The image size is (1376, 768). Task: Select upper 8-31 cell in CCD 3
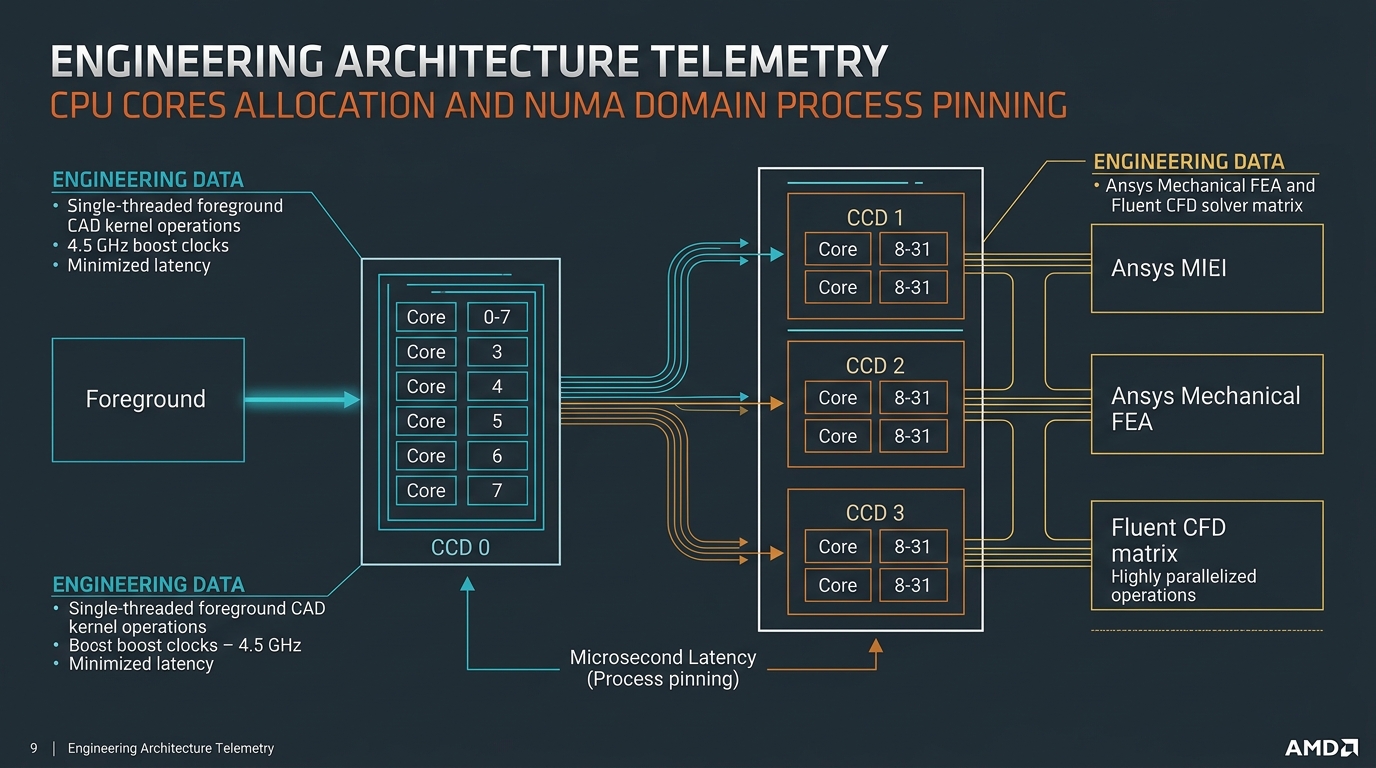point(913,546)
